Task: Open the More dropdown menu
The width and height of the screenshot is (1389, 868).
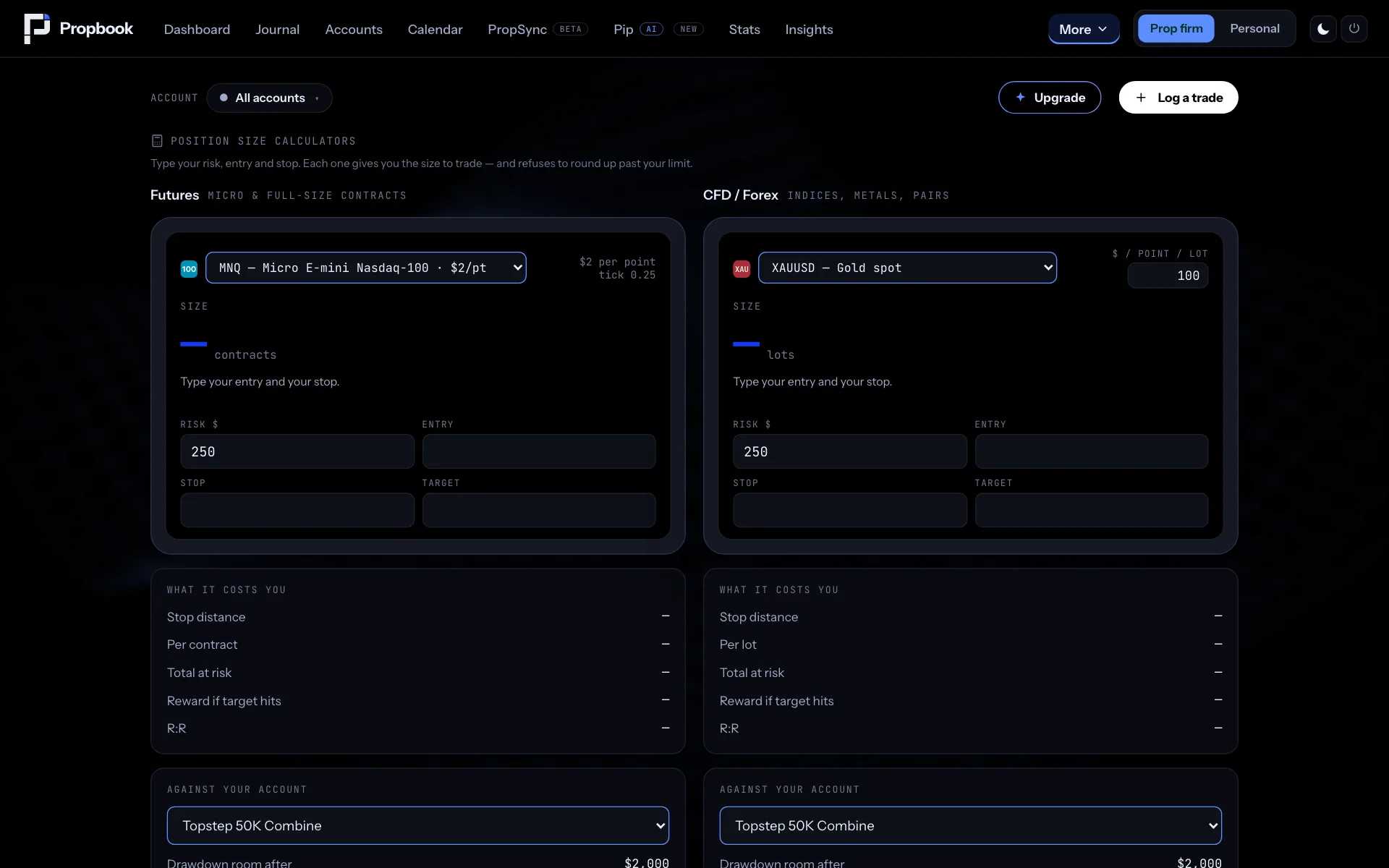Action: [x=1084, y=29]
